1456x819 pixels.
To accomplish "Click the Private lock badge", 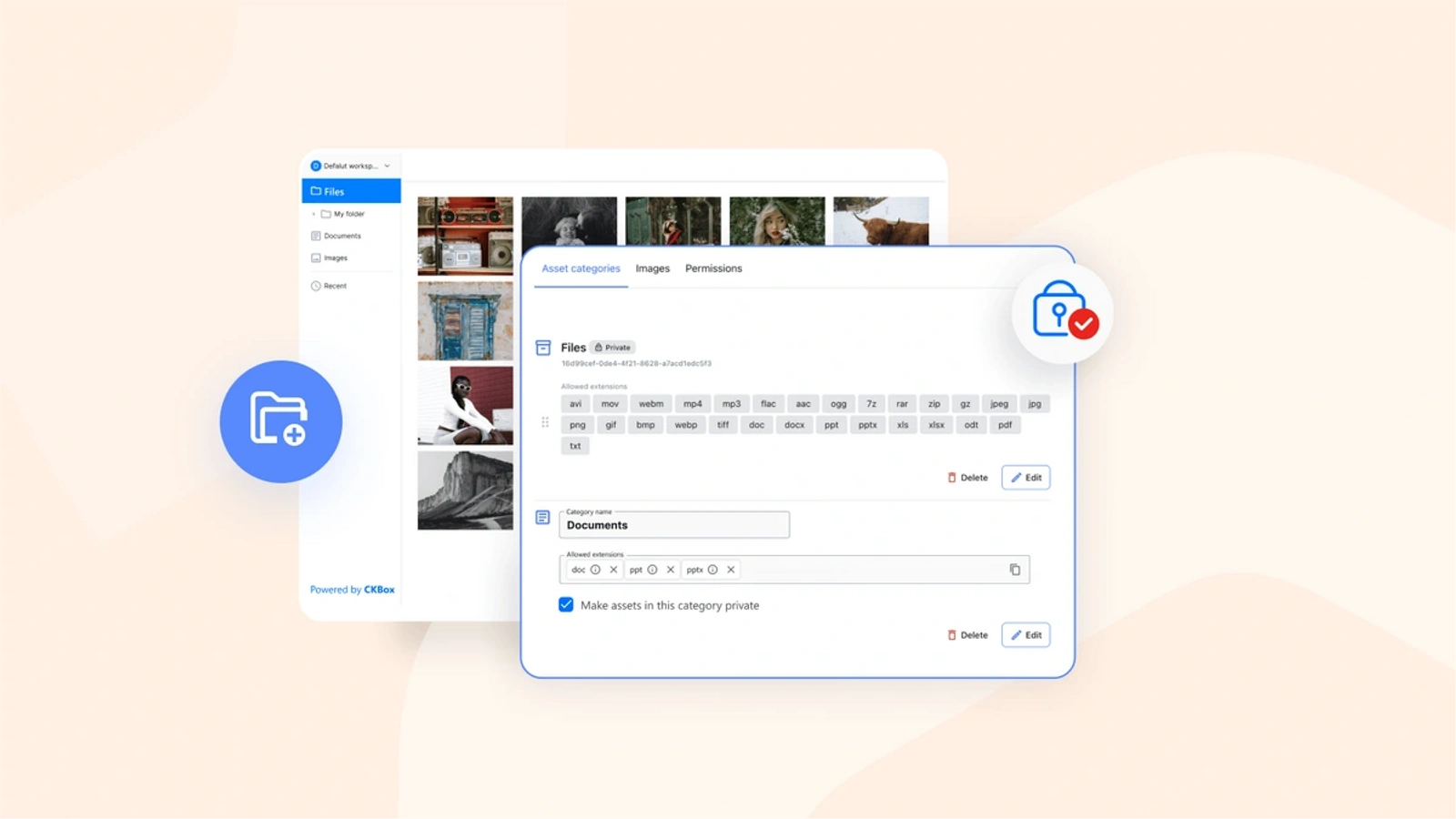I will [x=612, y=348].
